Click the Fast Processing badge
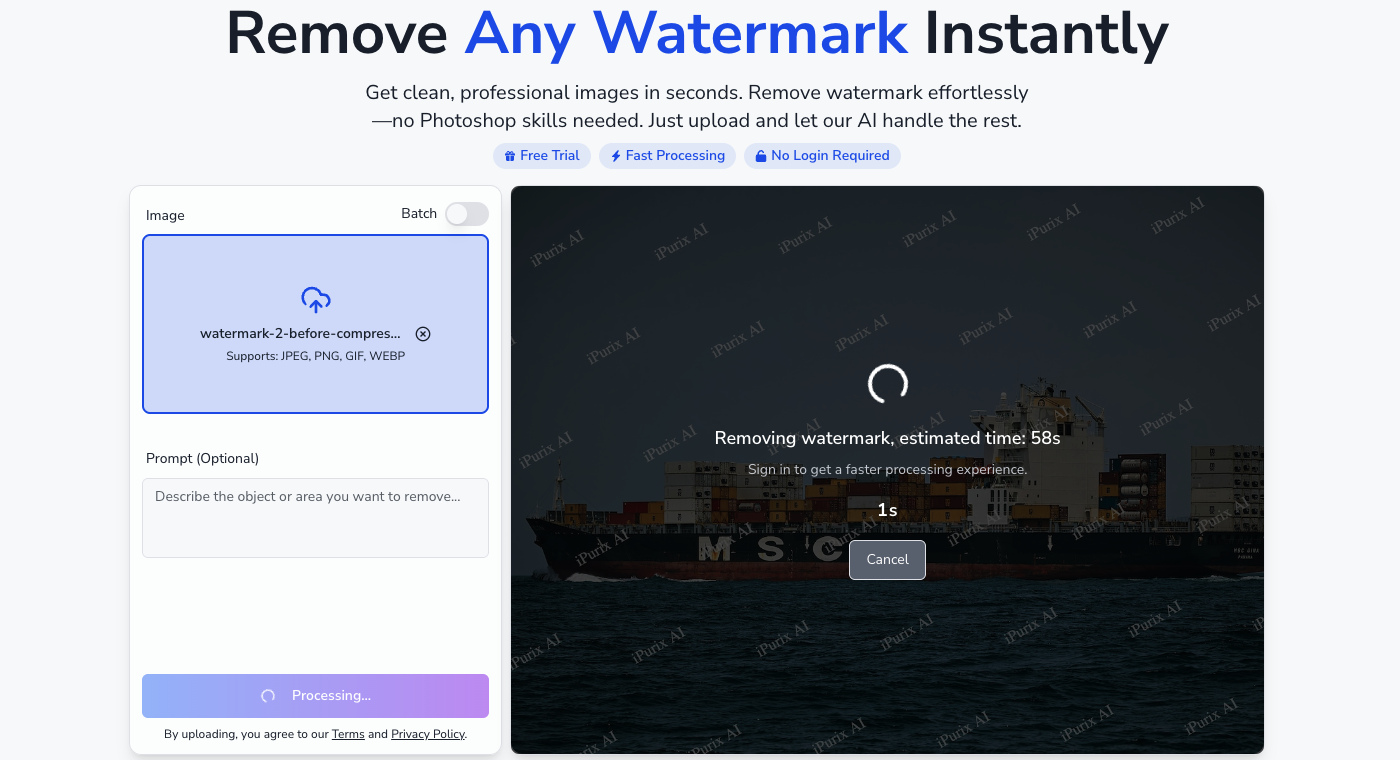1400x760 pixels. click(x=667, y=156)
